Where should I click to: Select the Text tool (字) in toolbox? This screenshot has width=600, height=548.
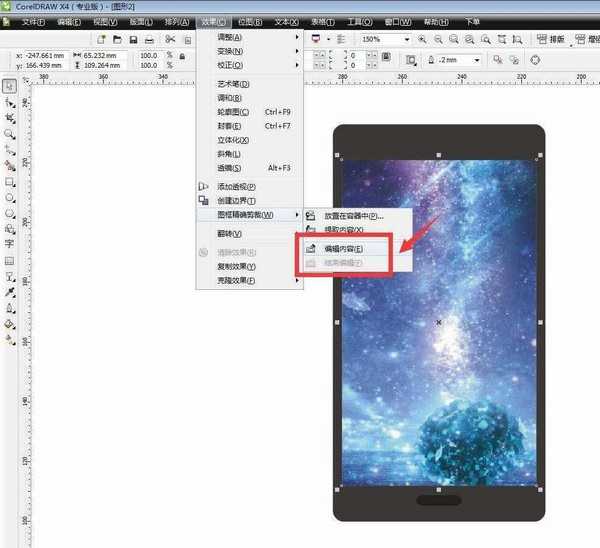(x=10, y=244)
